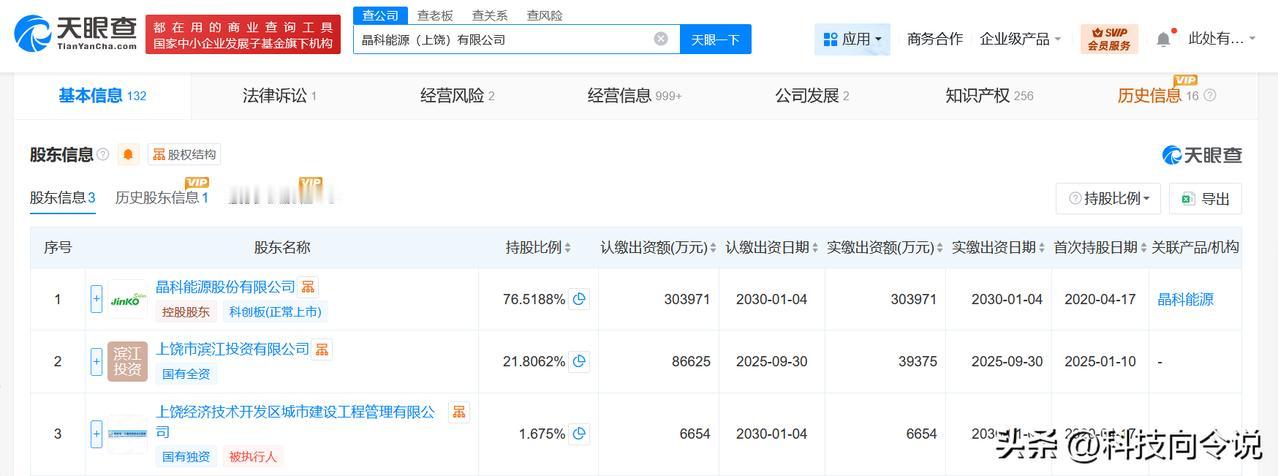Click the 国有全资 tag
1278x476 pixels.
(186, 374)
